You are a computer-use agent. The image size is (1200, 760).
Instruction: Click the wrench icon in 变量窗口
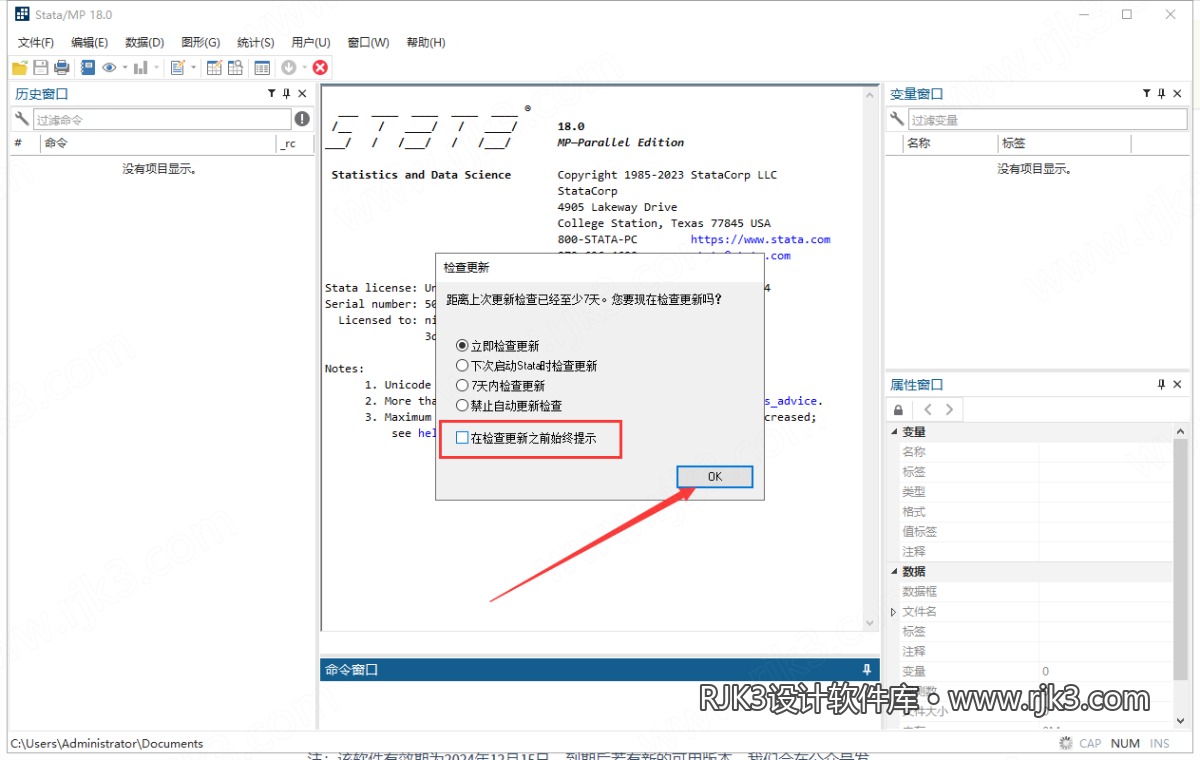tap(898, 119)
